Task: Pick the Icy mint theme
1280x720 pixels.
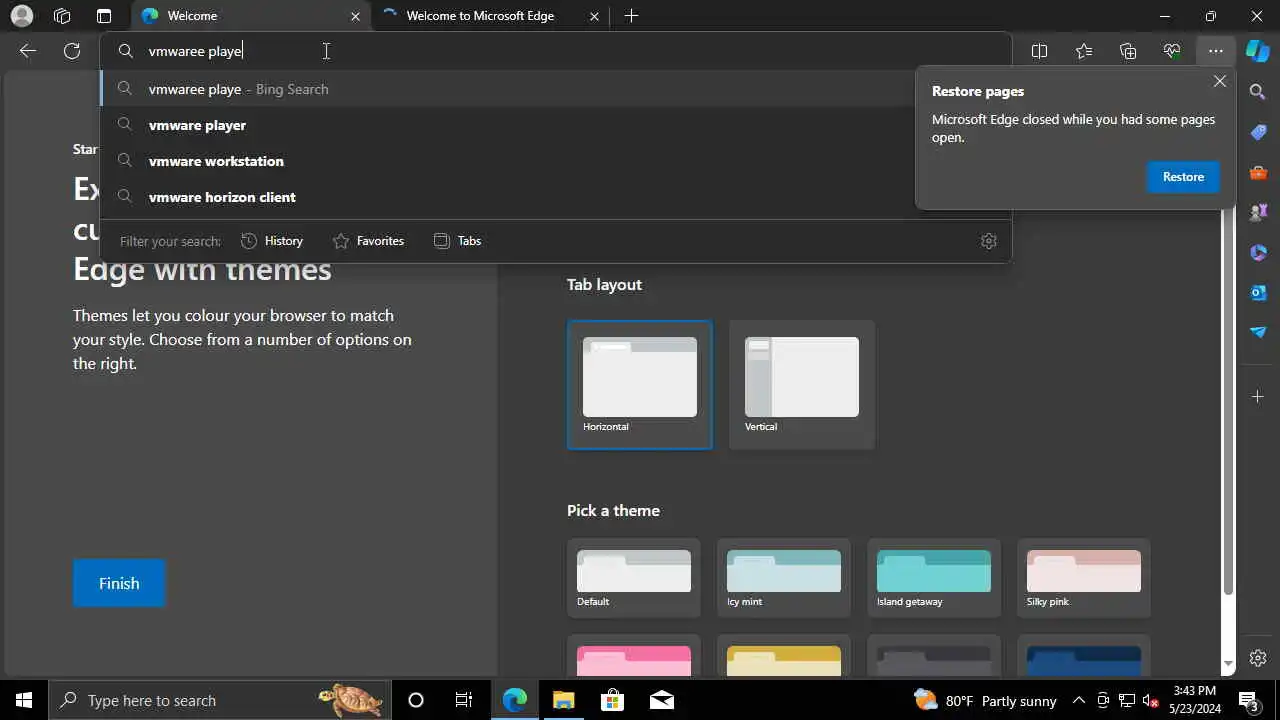Action: click(784, 578)
